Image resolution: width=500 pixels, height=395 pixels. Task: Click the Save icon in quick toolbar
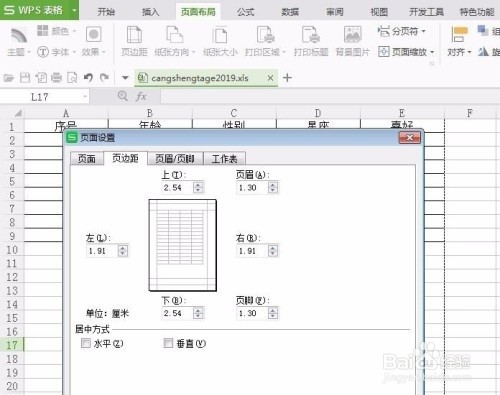coord(25,78)
